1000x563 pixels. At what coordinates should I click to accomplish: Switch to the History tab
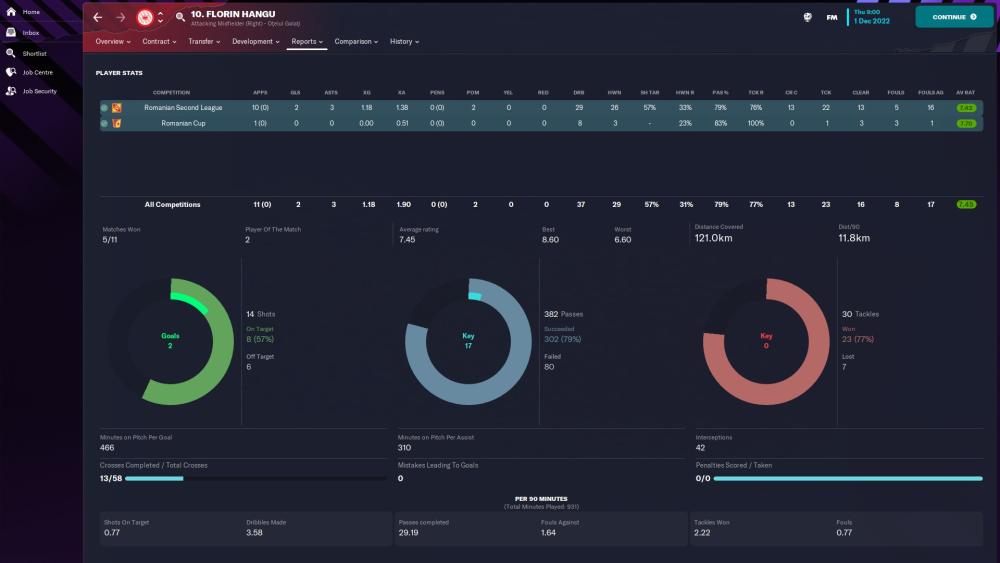404,42
